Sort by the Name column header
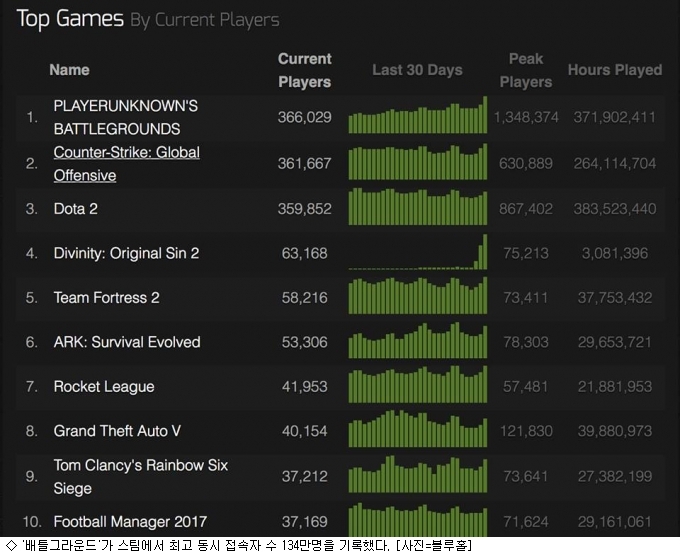Viewport: 680px width, 557px height. point(69,70)
